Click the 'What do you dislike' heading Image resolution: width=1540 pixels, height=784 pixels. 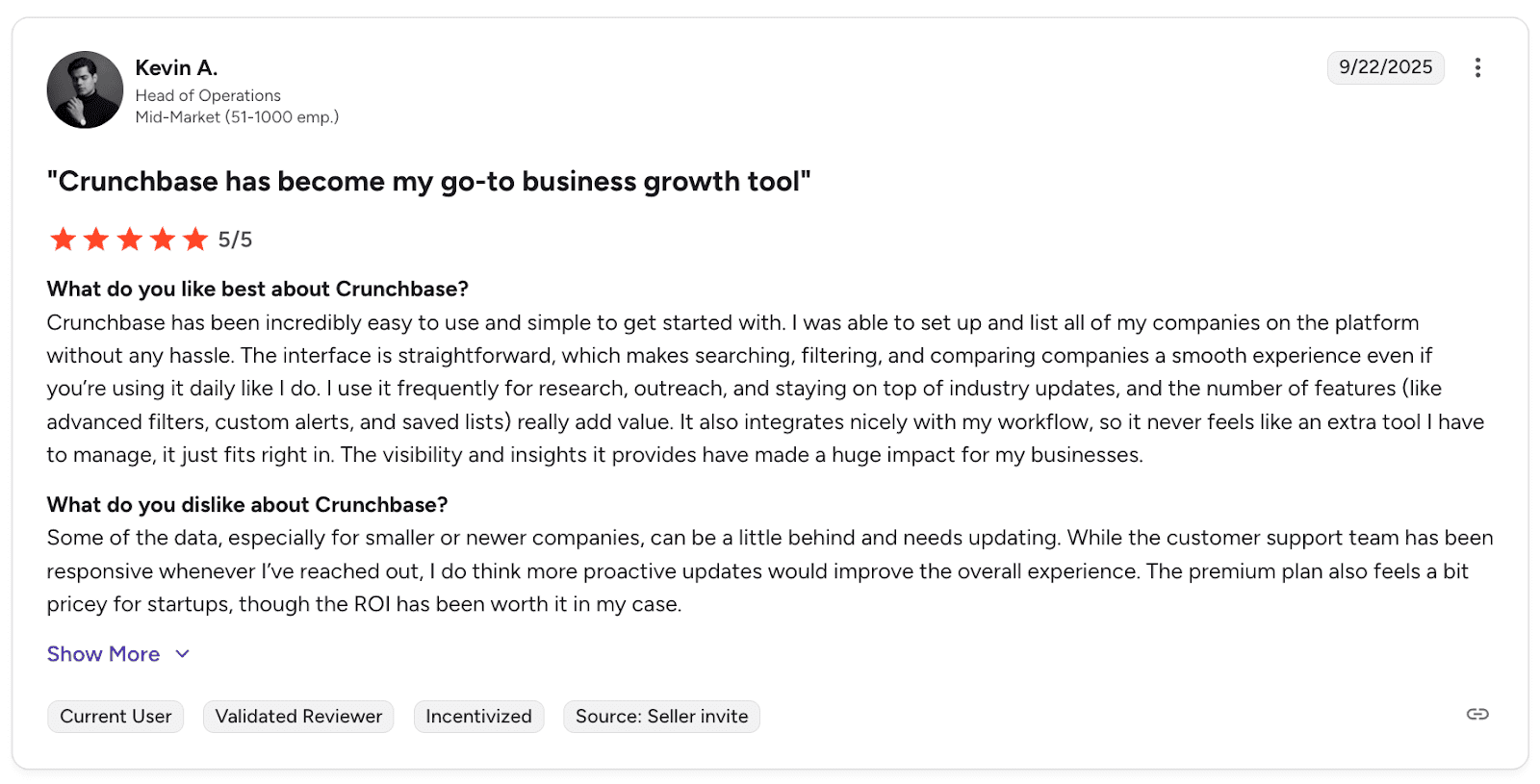(x=247, y=505)
